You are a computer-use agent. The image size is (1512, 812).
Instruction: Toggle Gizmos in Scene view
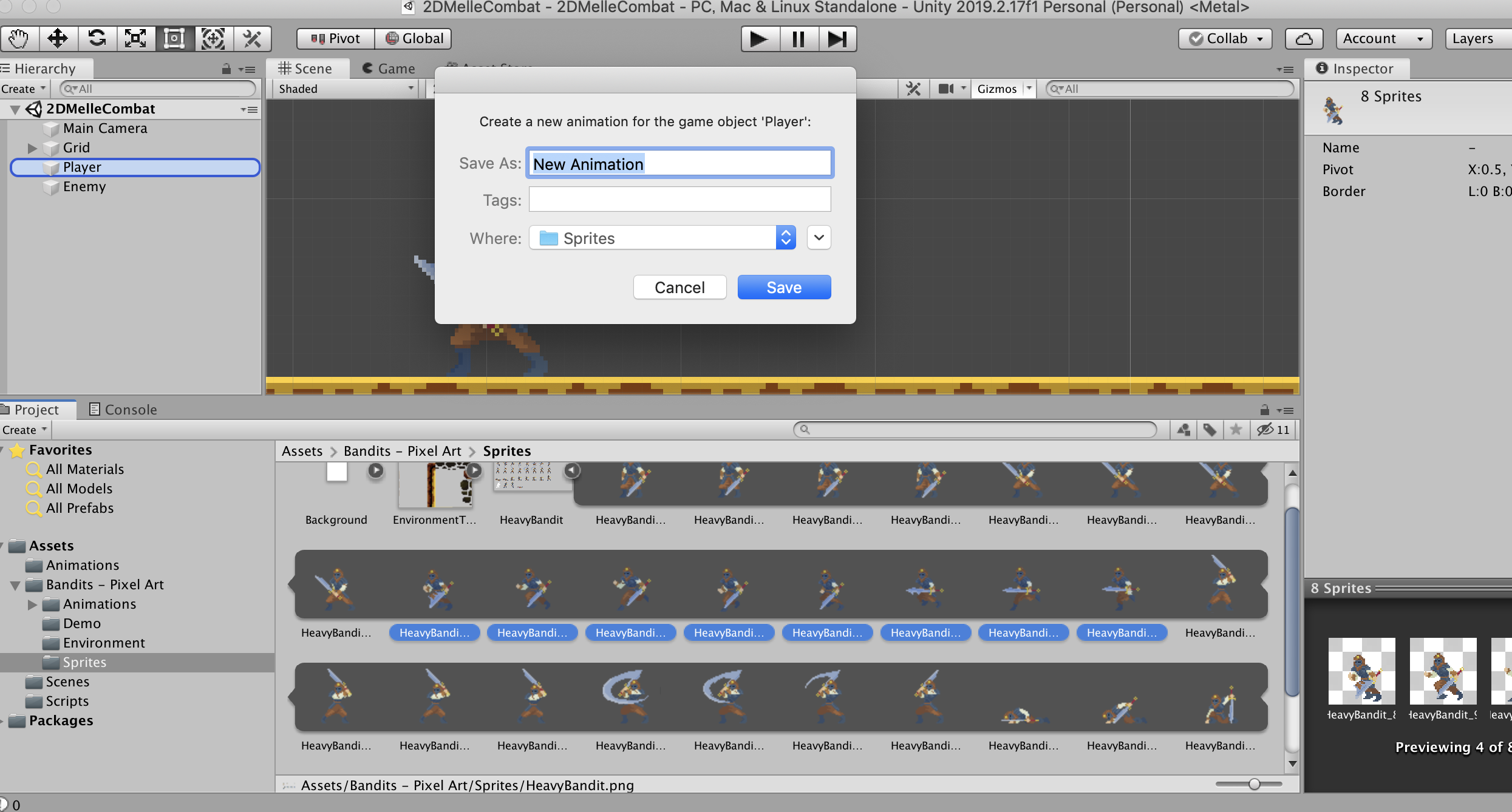tap(996, 89)
